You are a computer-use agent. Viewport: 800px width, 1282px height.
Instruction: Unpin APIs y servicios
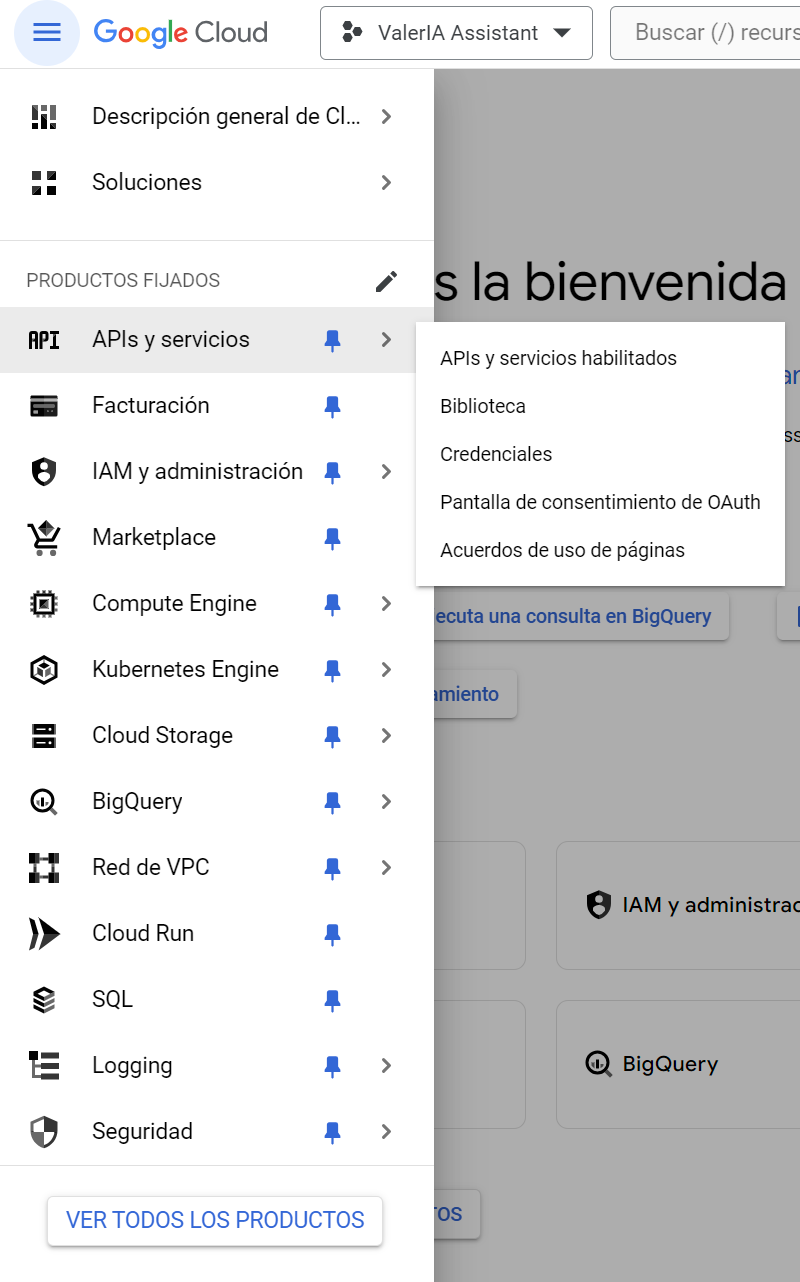click(333, 341)
